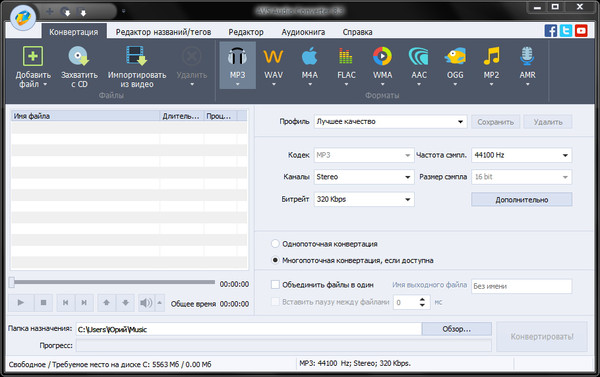This screenshot has width=600, height=377.
Task: Jump to the previous track
Action: pyautogui.click(x=66, y=303)
